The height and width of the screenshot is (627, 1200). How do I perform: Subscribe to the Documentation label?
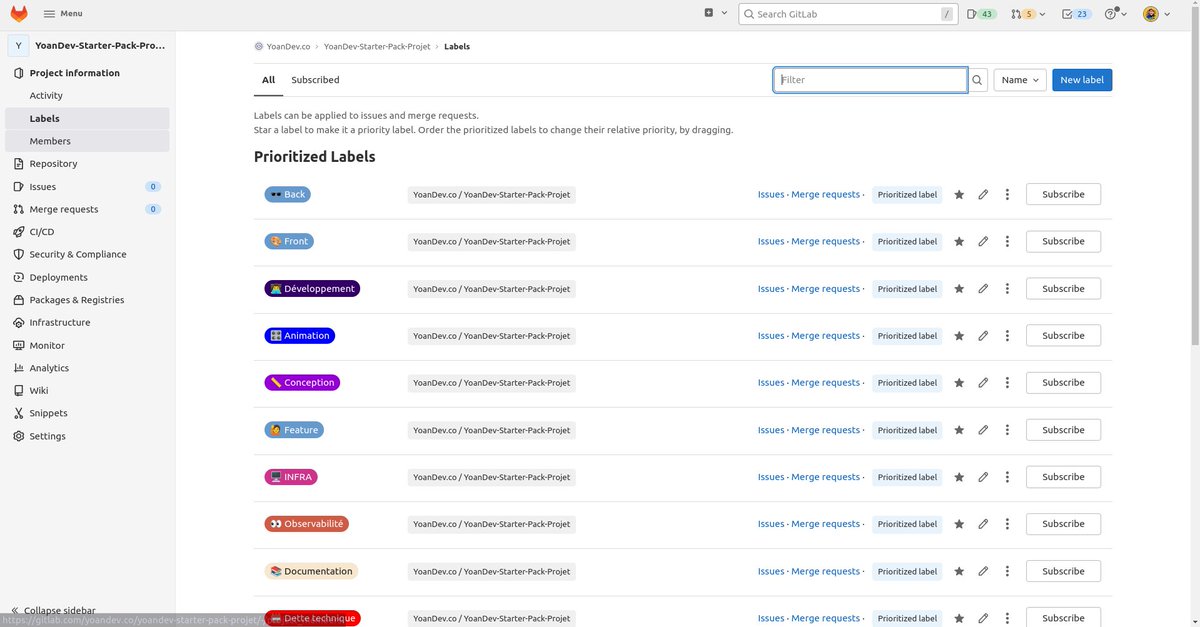pos(1062,570)
